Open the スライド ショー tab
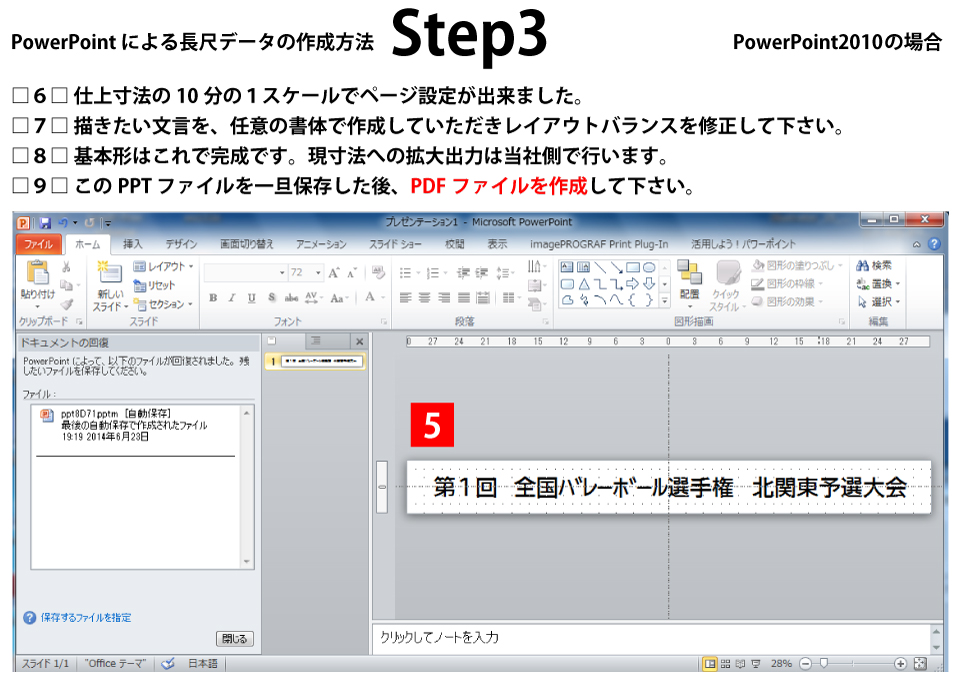 tap(395, 244)
